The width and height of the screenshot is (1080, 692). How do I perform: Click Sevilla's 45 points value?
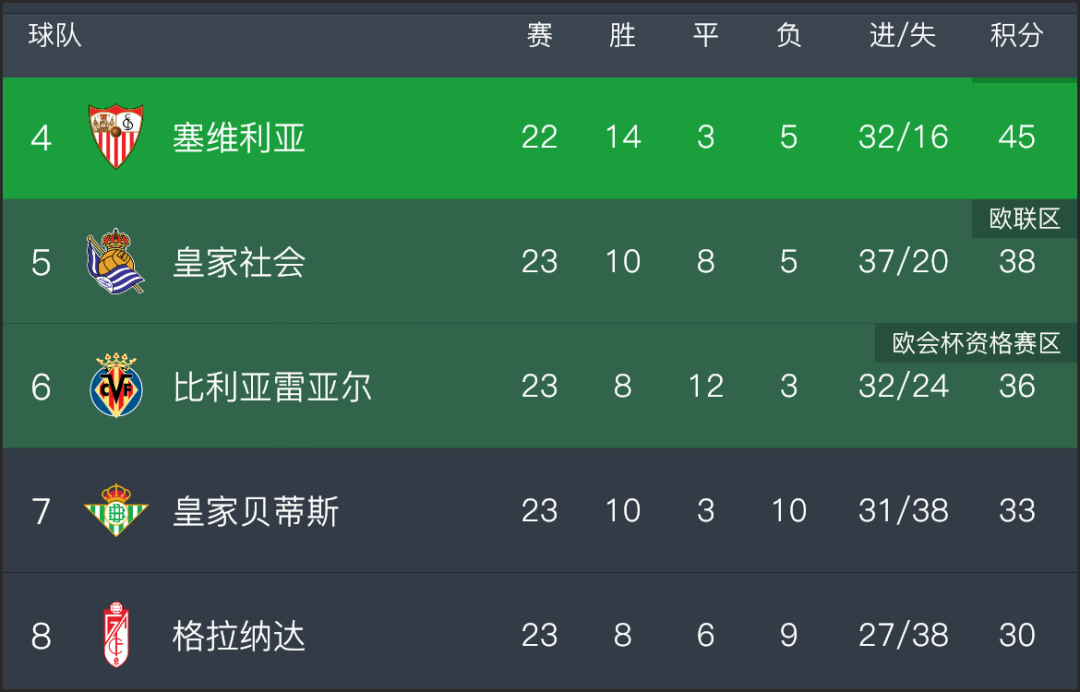1017,137
